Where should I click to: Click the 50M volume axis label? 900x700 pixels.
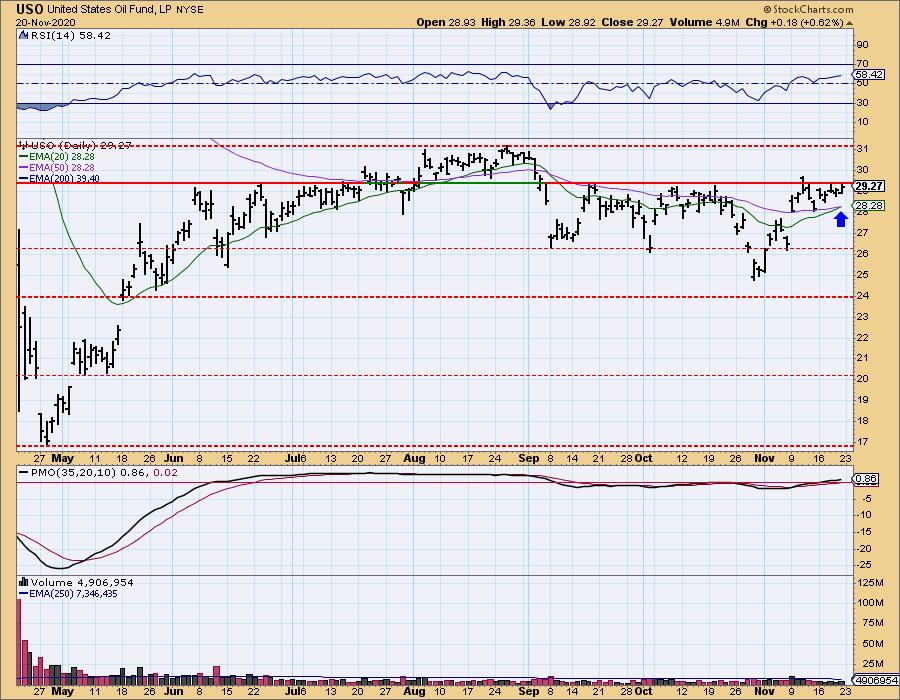coord(872,644)
